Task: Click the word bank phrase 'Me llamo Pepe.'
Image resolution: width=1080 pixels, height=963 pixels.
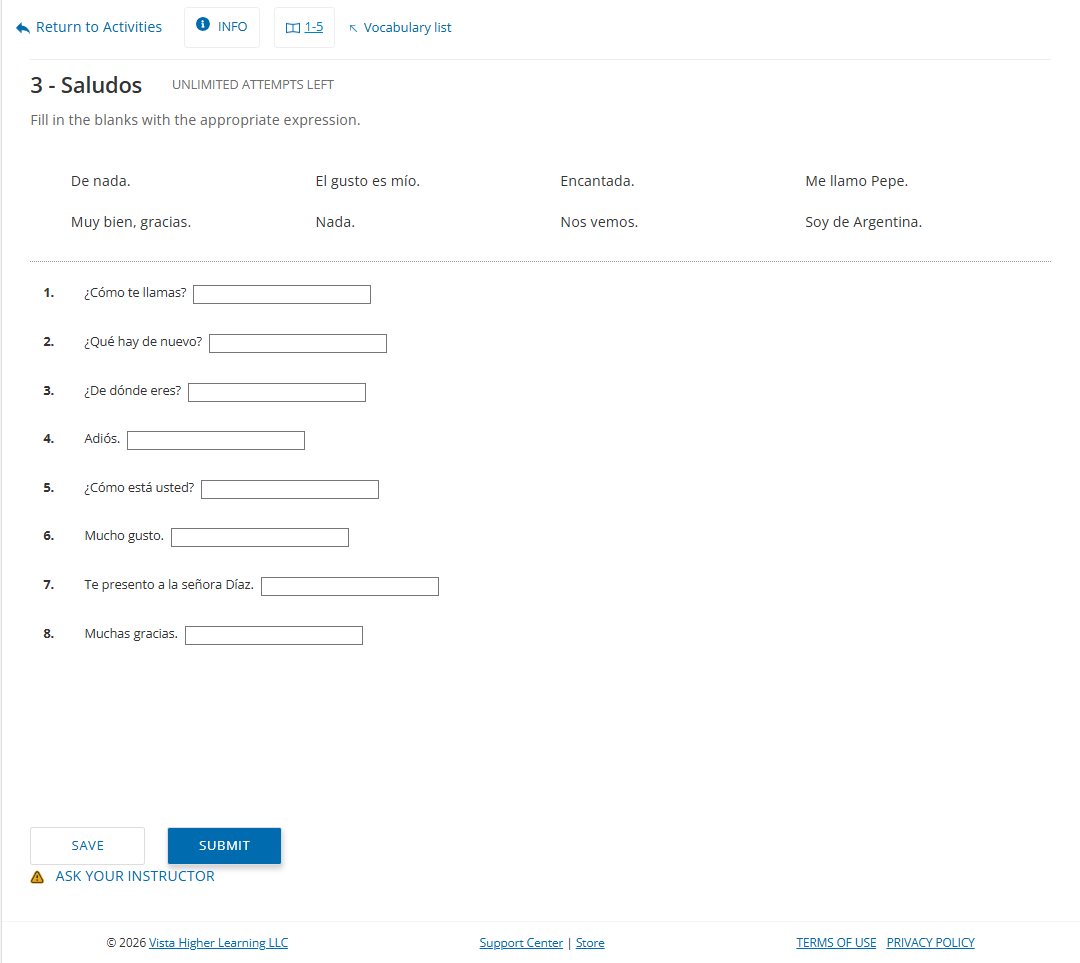Action: [x=857, y=181]
